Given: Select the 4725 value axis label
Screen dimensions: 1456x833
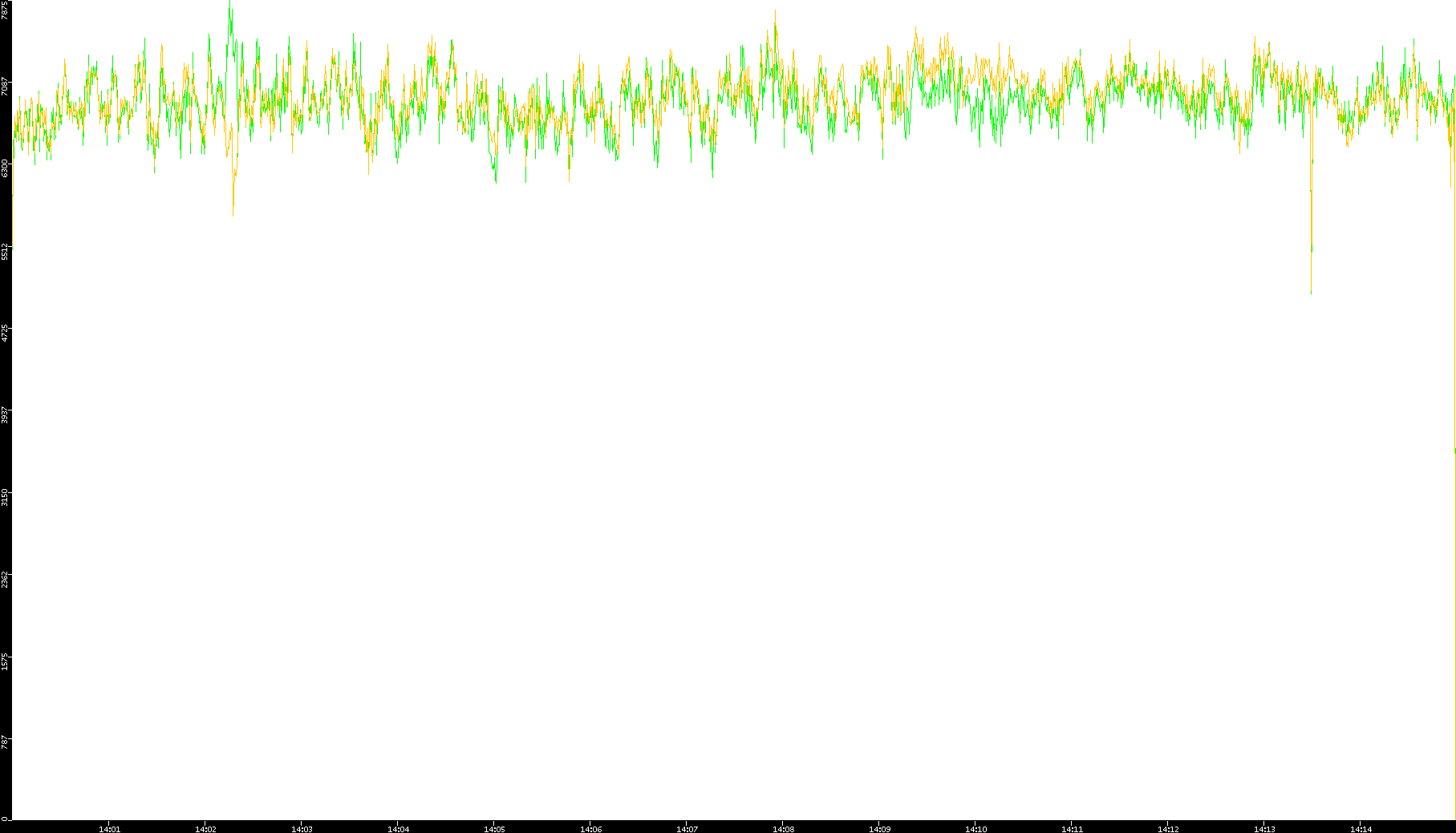Looking at the screenshot, I should 6,333.
